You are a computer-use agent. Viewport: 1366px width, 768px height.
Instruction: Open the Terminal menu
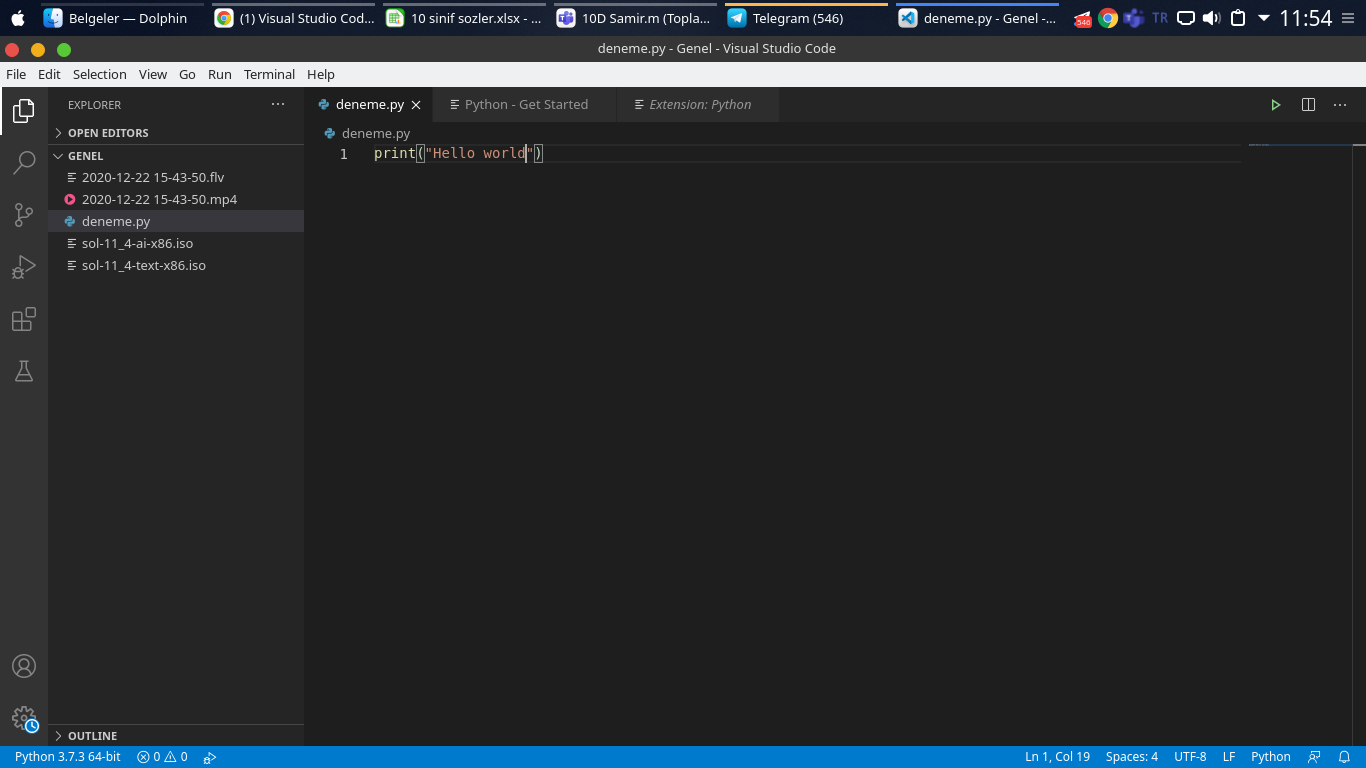269,74
